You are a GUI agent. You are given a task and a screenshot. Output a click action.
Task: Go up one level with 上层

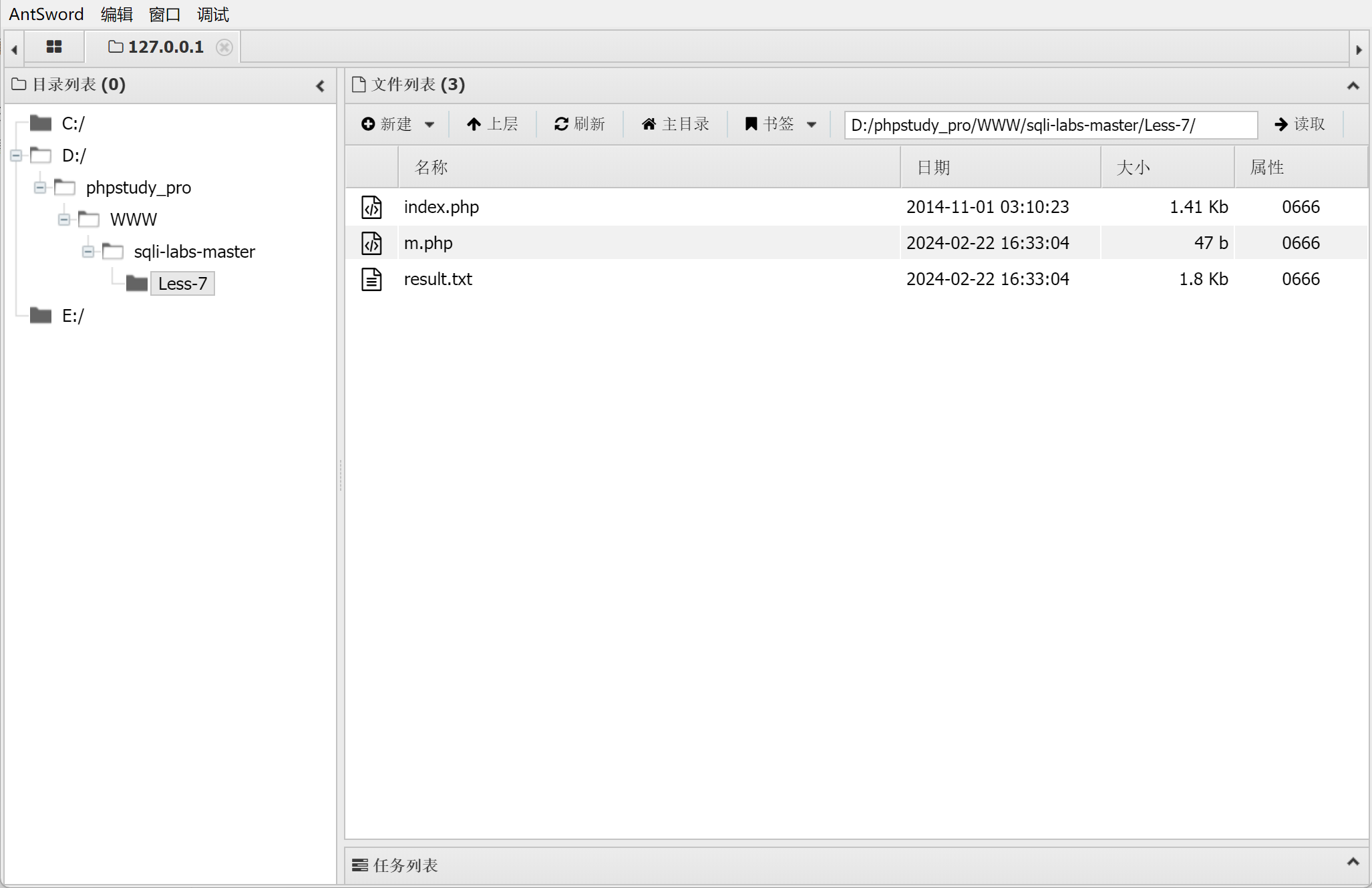click(492, 124)
